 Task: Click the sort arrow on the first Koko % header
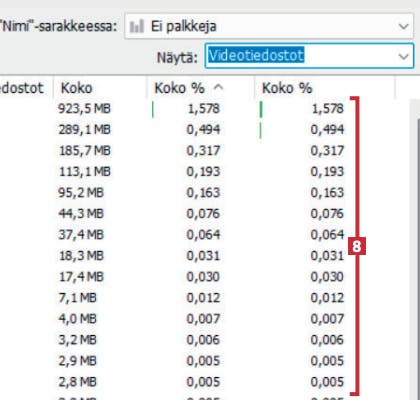218,88
